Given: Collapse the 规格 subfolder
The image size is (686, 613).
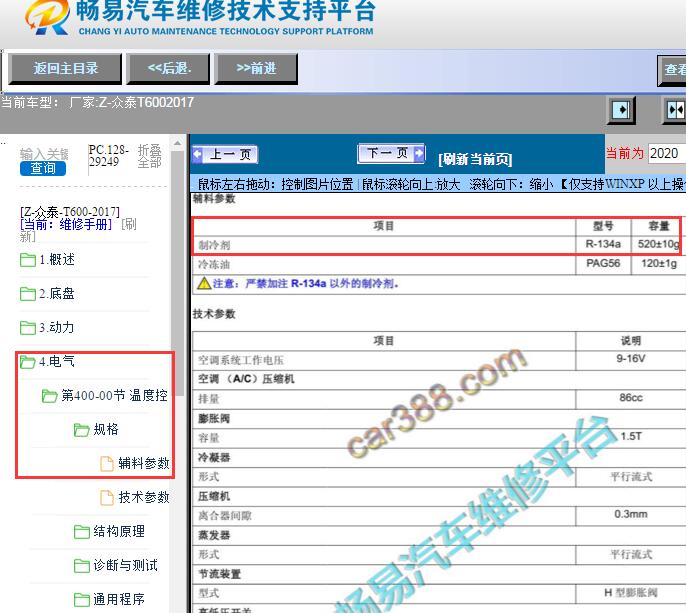Looking at the screenshot, I should click(x=106, y=429).
